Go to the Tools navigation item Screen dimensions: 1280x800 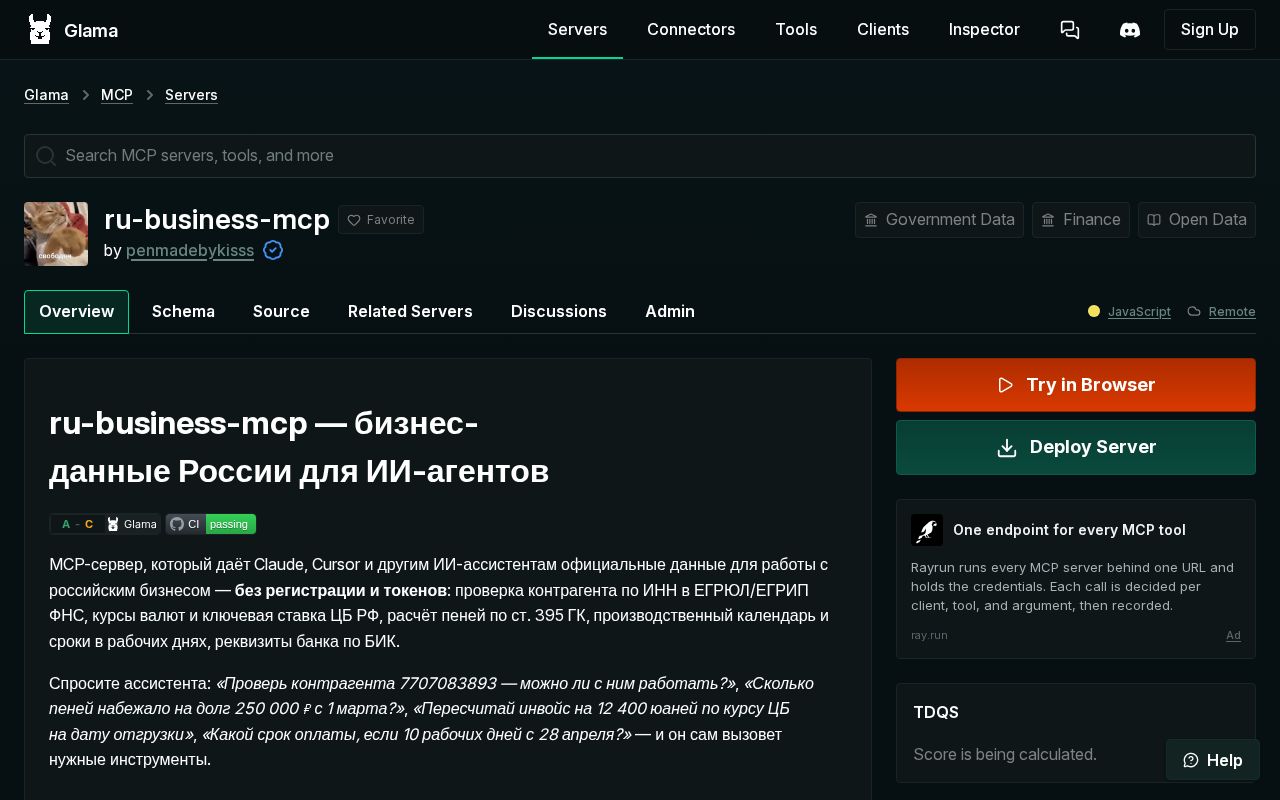796,30
